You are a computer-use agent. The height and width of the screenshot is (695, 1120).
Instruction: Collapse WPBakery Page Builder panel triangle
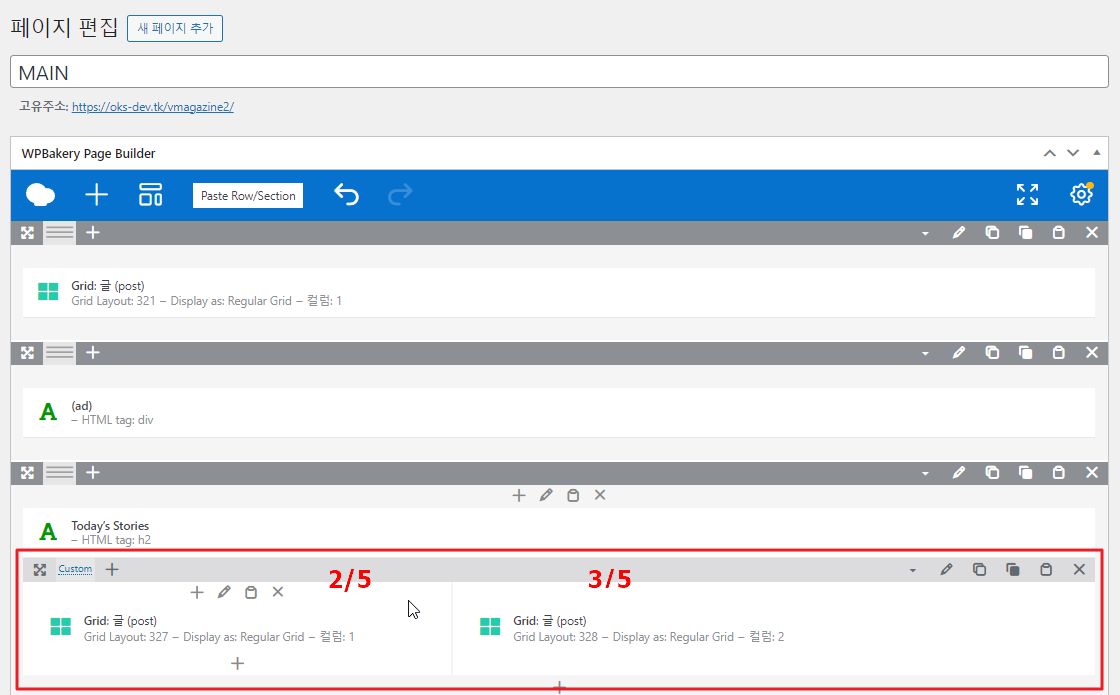[x=1096, y=153]
